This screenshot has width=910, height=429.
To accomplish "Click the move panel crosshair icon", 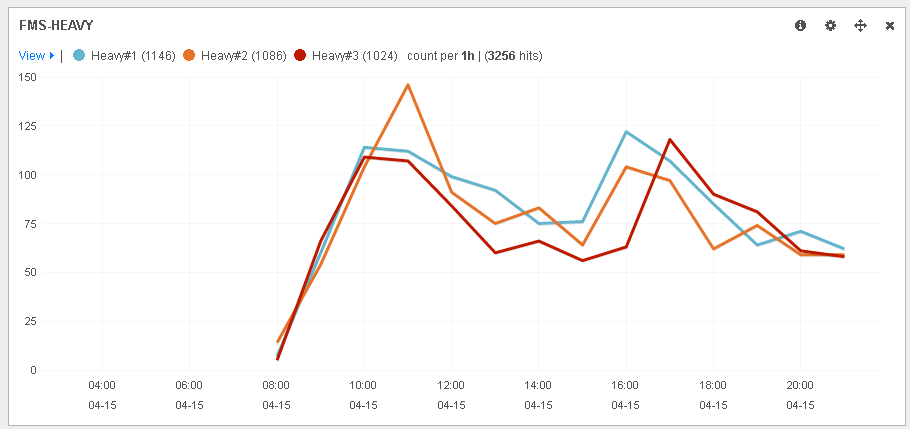I will coord(860,25).
